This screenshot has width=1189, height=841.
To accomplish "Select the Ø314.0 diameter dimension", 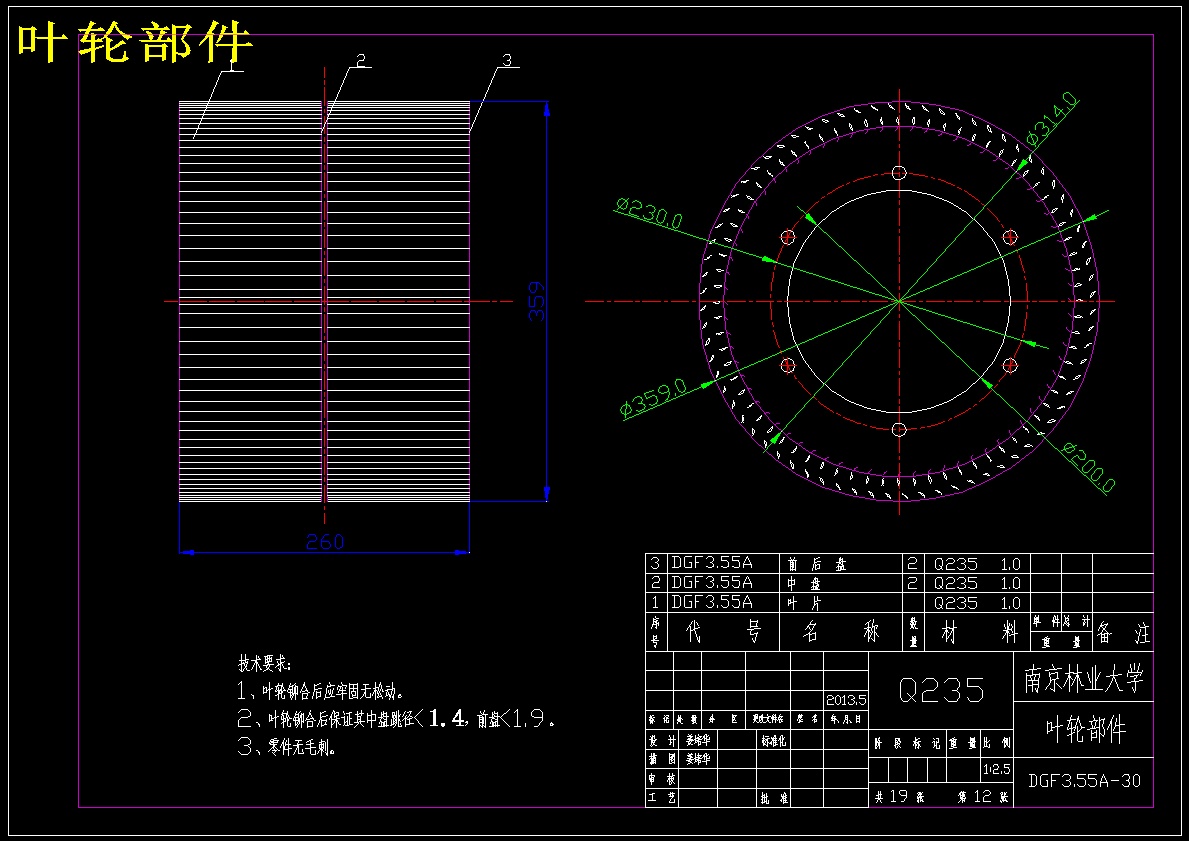I will (x=1052, y=118).
